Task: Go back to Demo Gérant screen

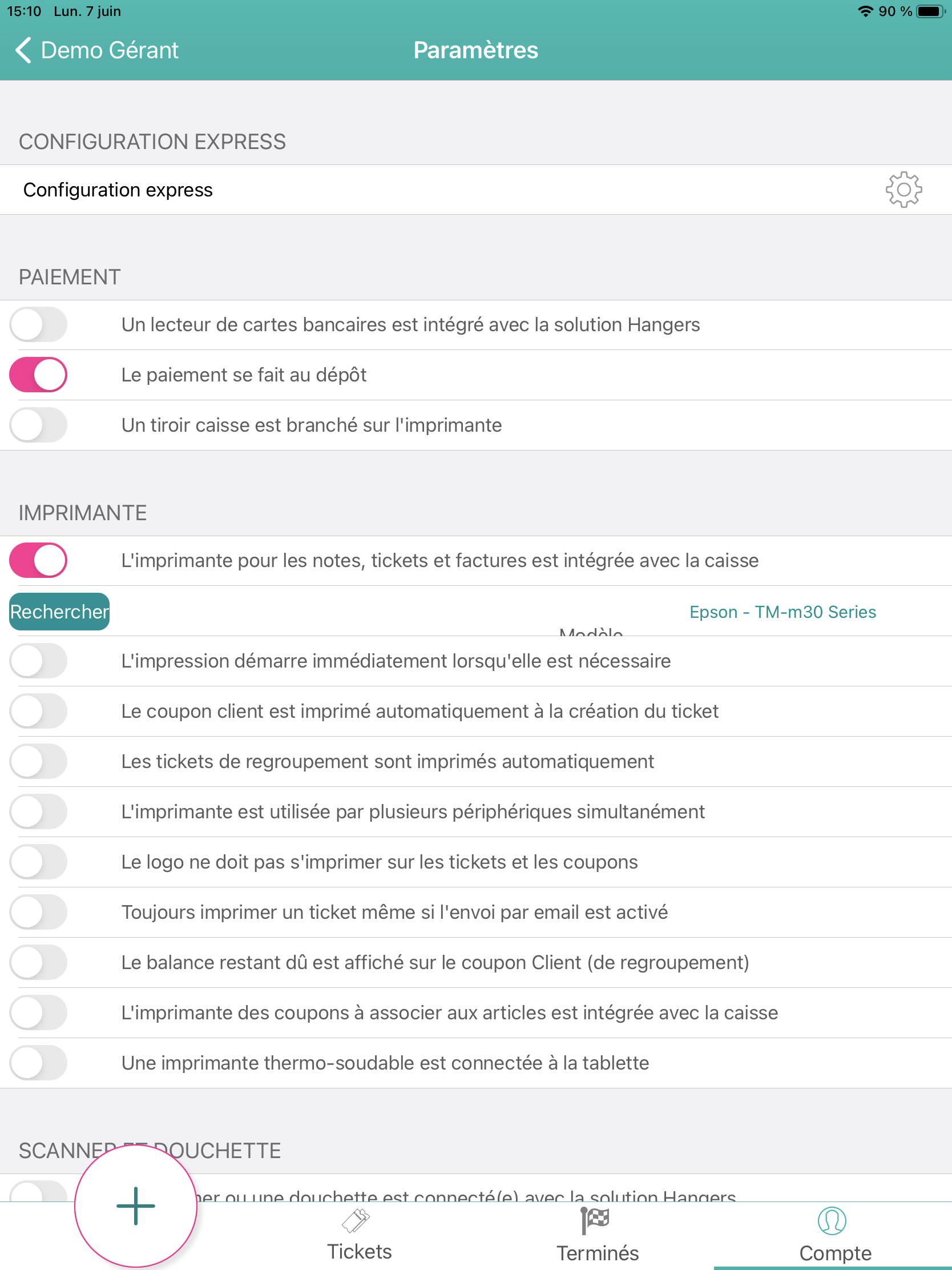Action: click(x=109, y=50)
